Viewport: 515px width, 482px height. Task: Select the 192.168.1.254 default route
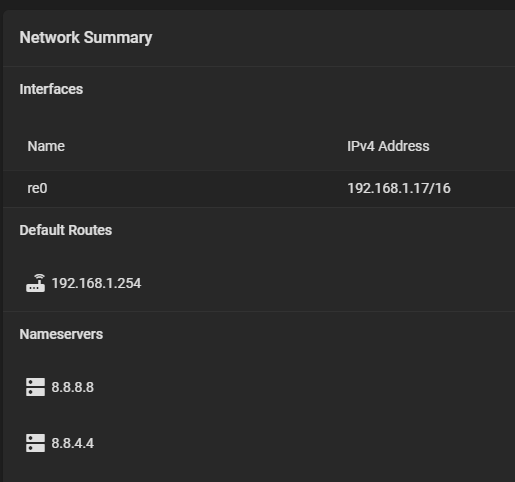(96, 283)
